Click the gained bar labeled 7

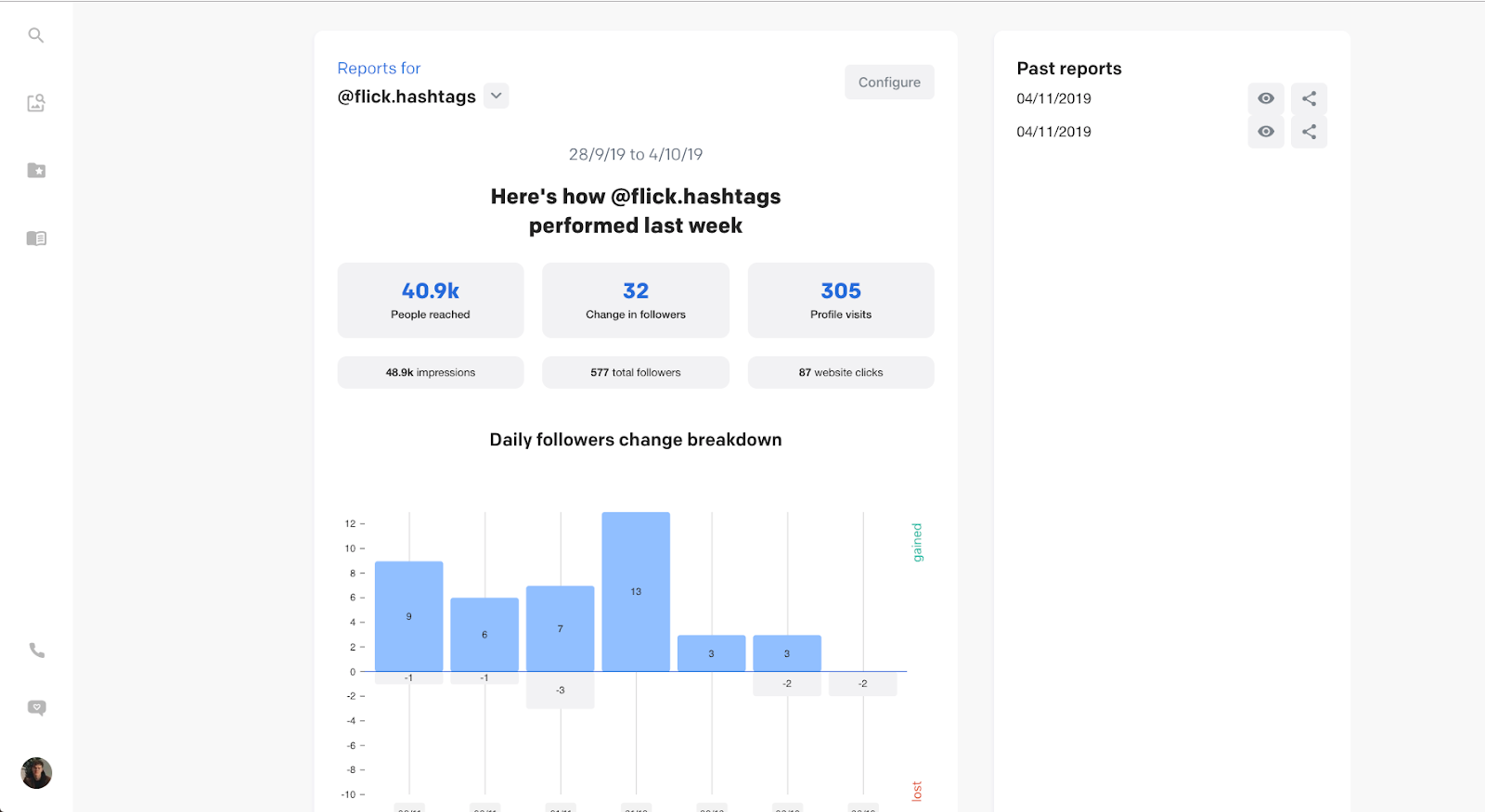[x=561, y=628]
